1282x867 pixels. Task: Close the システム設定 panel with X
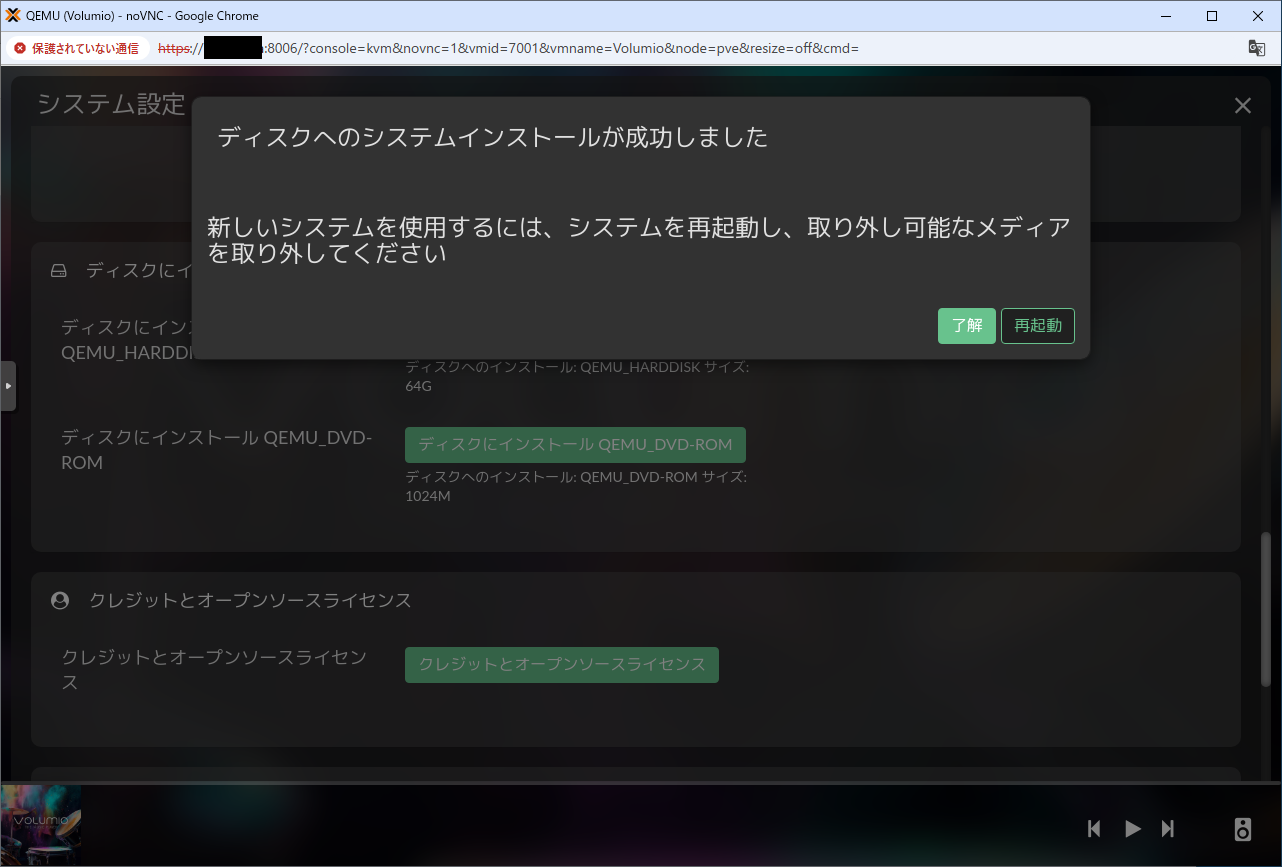coord(1243,105)
